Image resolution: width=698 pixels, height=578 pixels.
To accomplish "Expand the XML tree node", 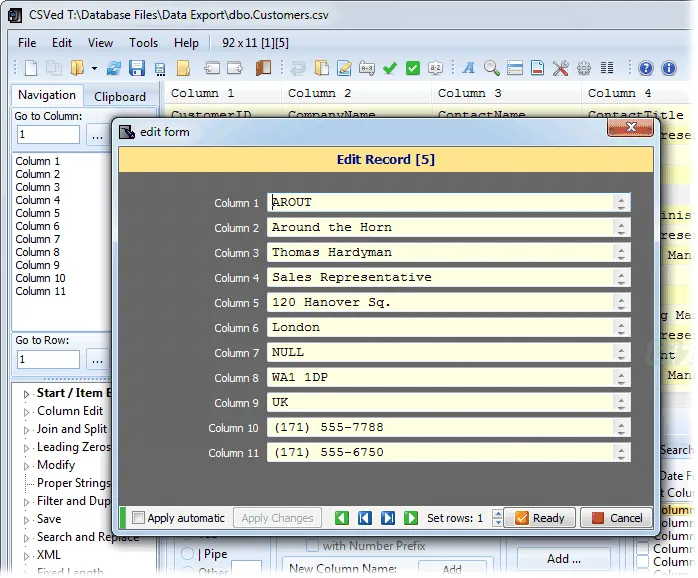I will point(26,556).
